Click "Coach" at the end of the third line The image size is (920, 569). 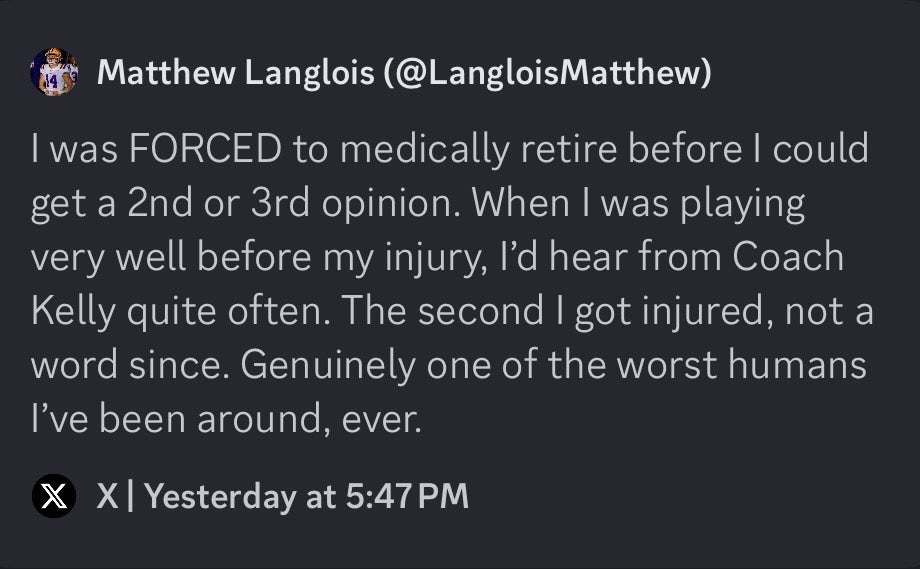[788, 257]
